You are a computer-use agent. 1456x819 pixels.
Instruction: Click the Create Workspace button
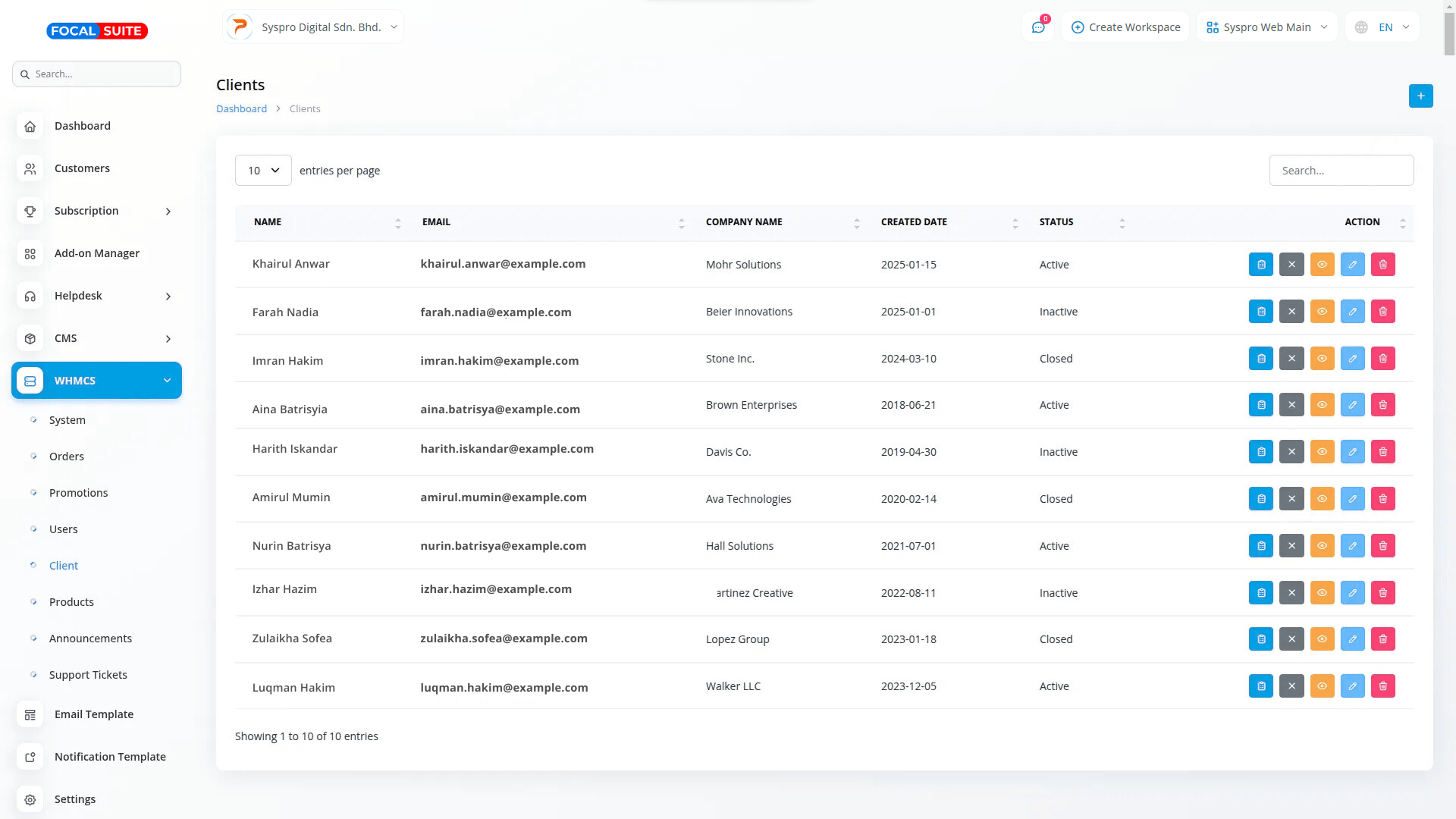point(1125,27)
